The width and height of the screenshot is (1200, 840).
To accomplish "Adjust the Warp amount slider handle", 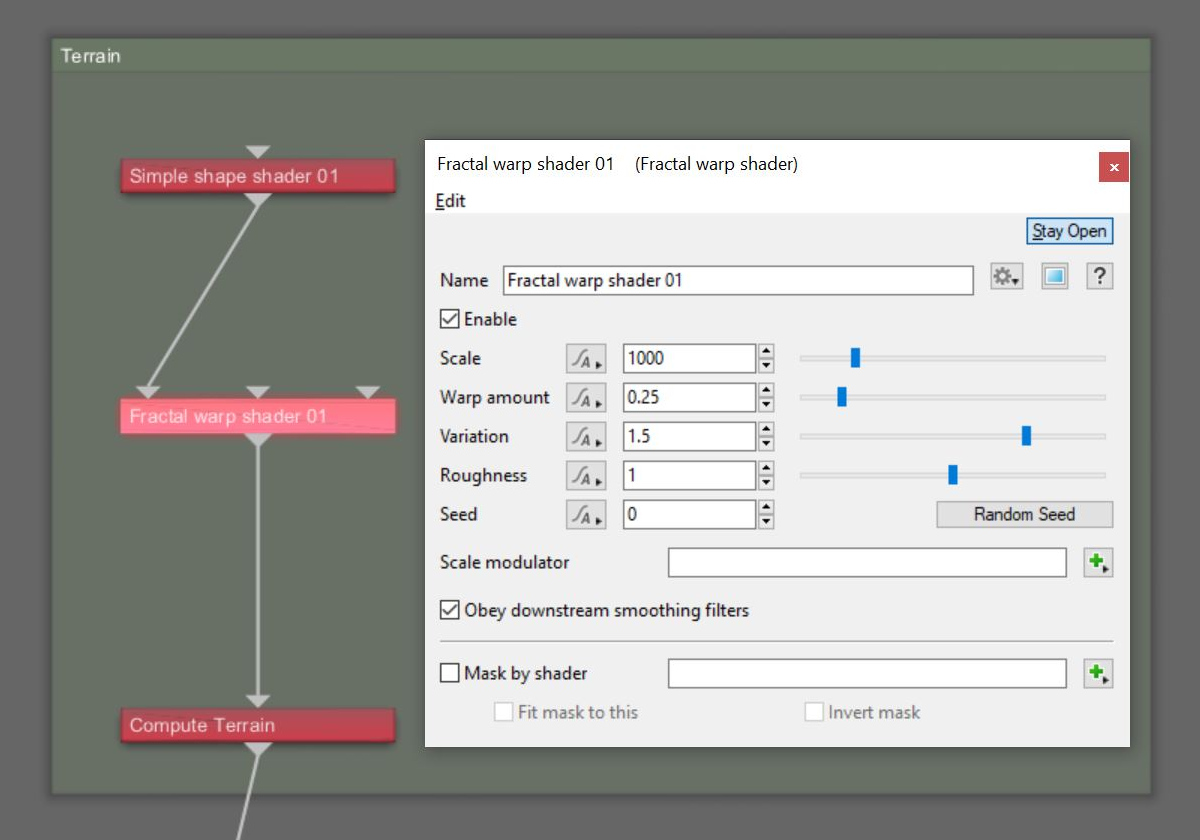I will [842, 397].
